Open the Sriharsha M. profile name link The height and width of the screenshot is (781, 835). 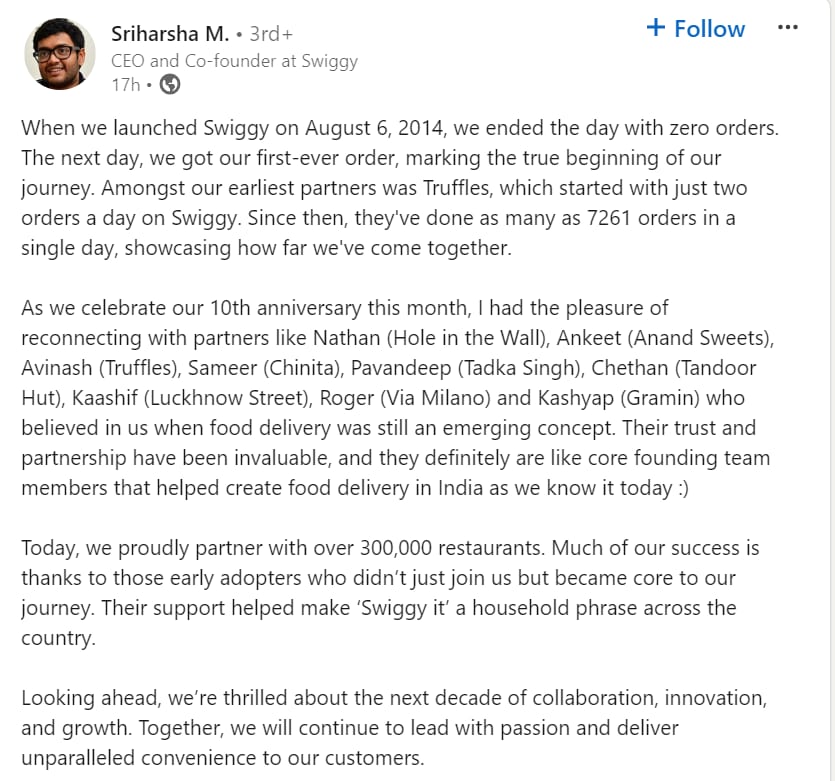pos(169,34)
